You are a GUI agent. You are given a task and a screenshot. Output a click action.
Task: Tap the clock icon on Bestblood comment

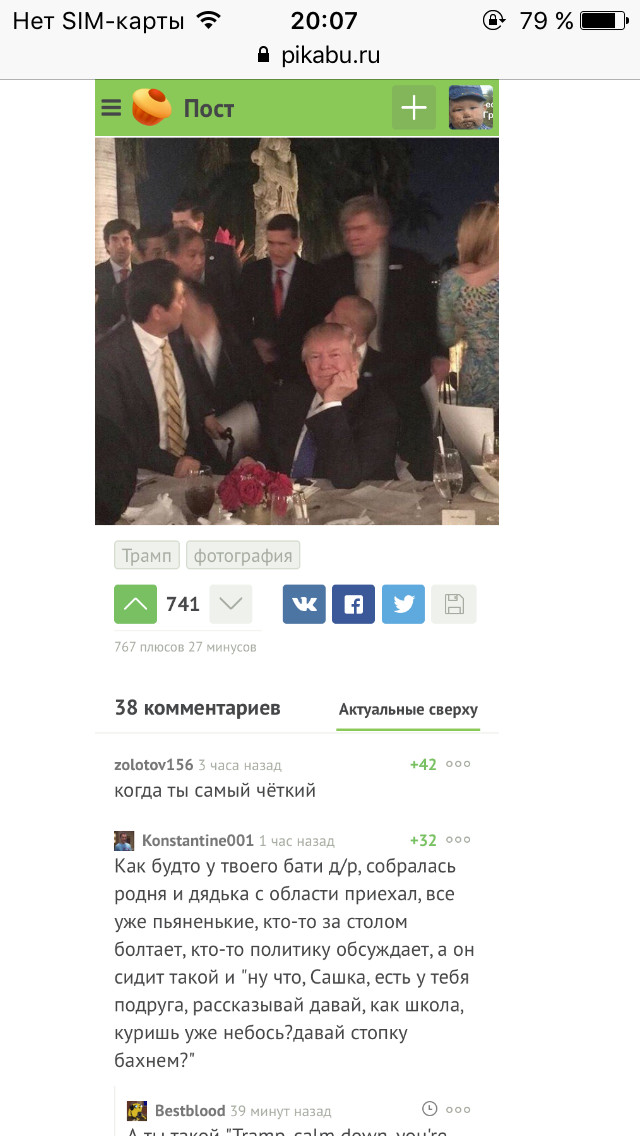click(x=430, y=1108)
